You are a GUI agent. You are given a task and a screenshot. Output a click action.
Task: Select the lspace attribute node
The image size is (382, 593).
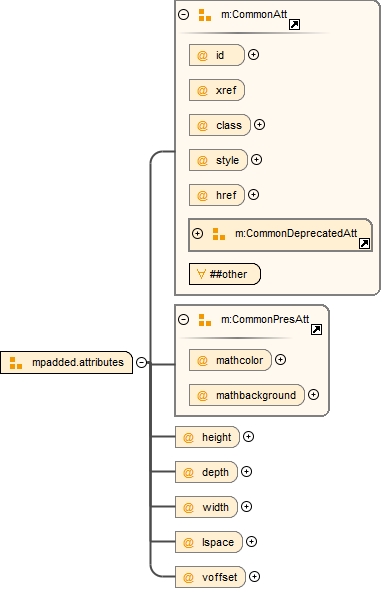point(209,542)
